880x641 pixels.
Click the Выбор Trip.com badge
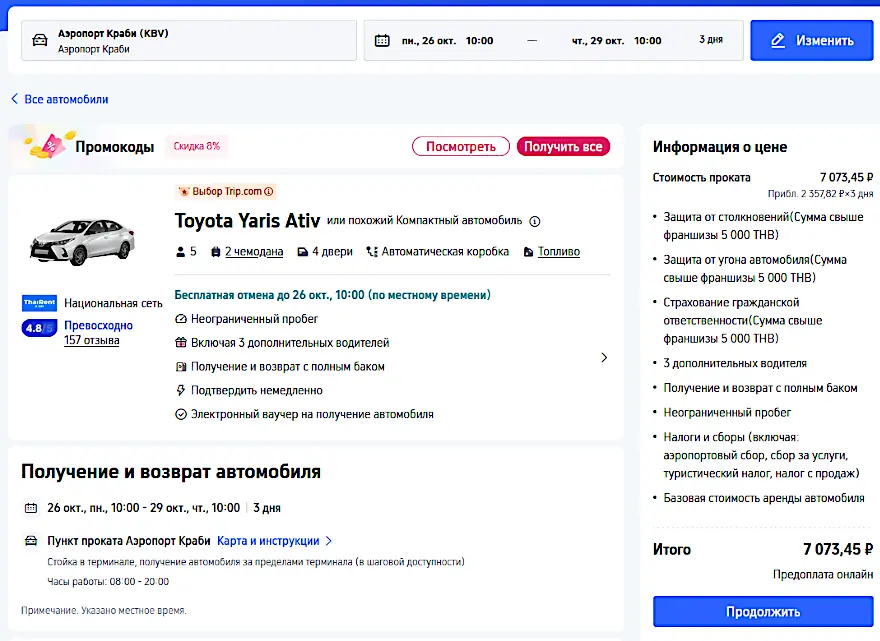click(x=225, y=191)
